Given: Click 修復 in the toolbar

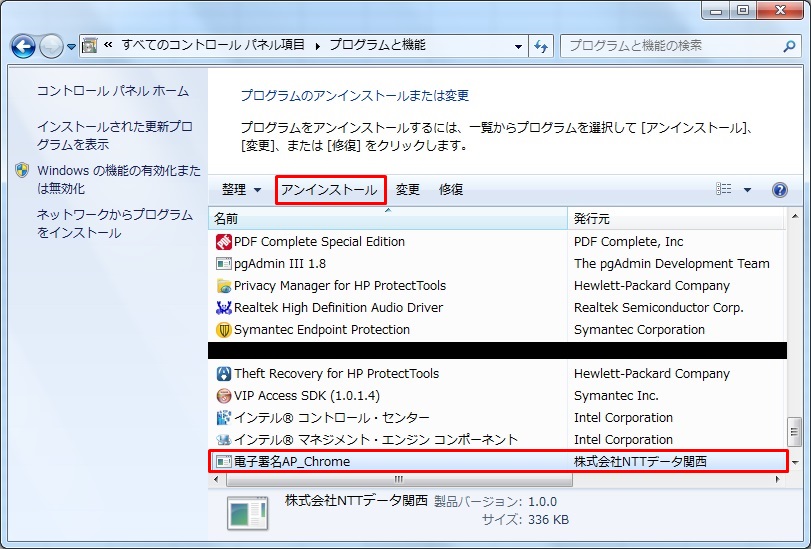Looking at the screenshot, I should click(x=451, y=190).
